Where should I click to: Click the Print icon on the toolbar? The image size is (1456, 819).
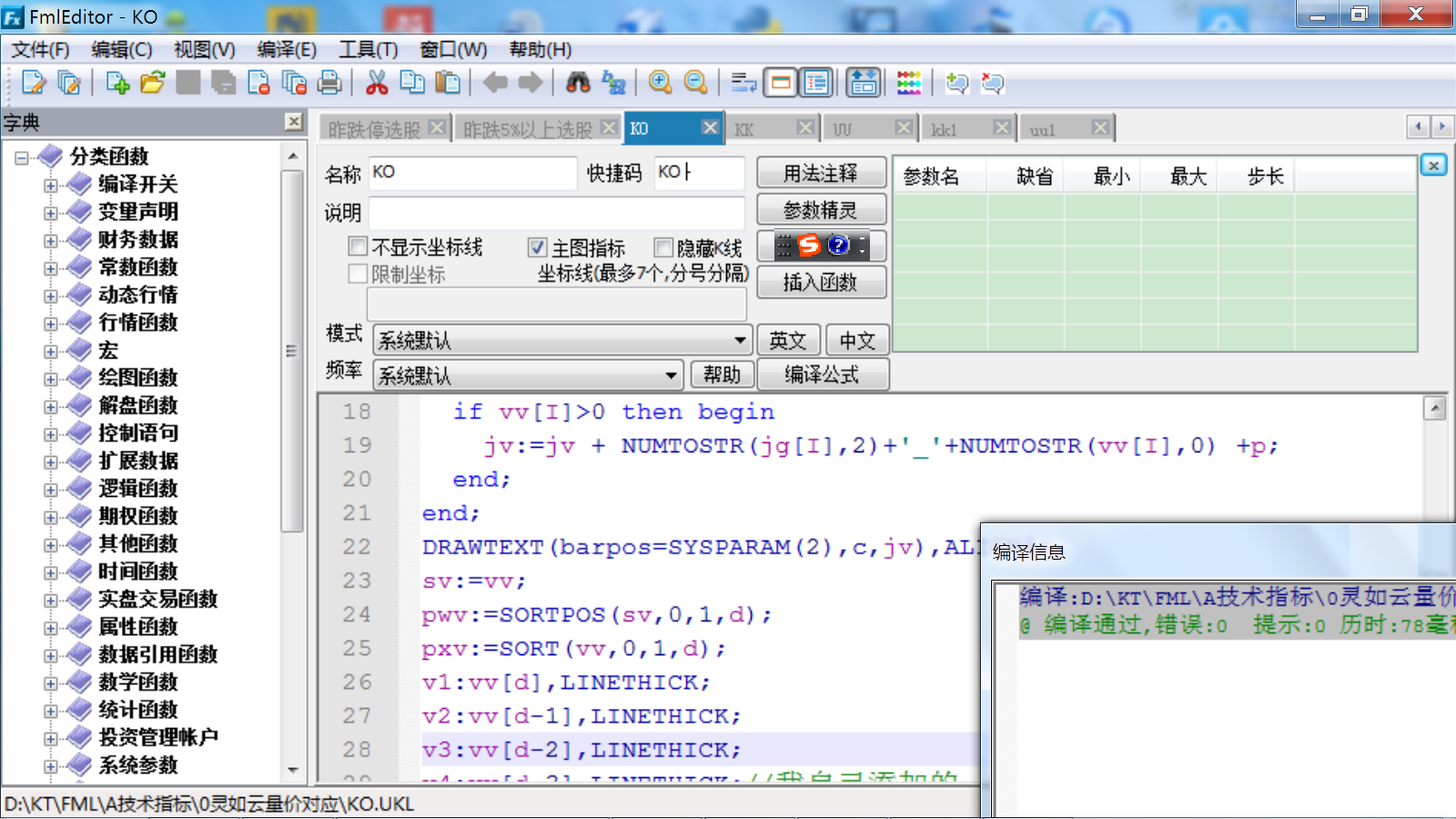click(x=329, y=83)
